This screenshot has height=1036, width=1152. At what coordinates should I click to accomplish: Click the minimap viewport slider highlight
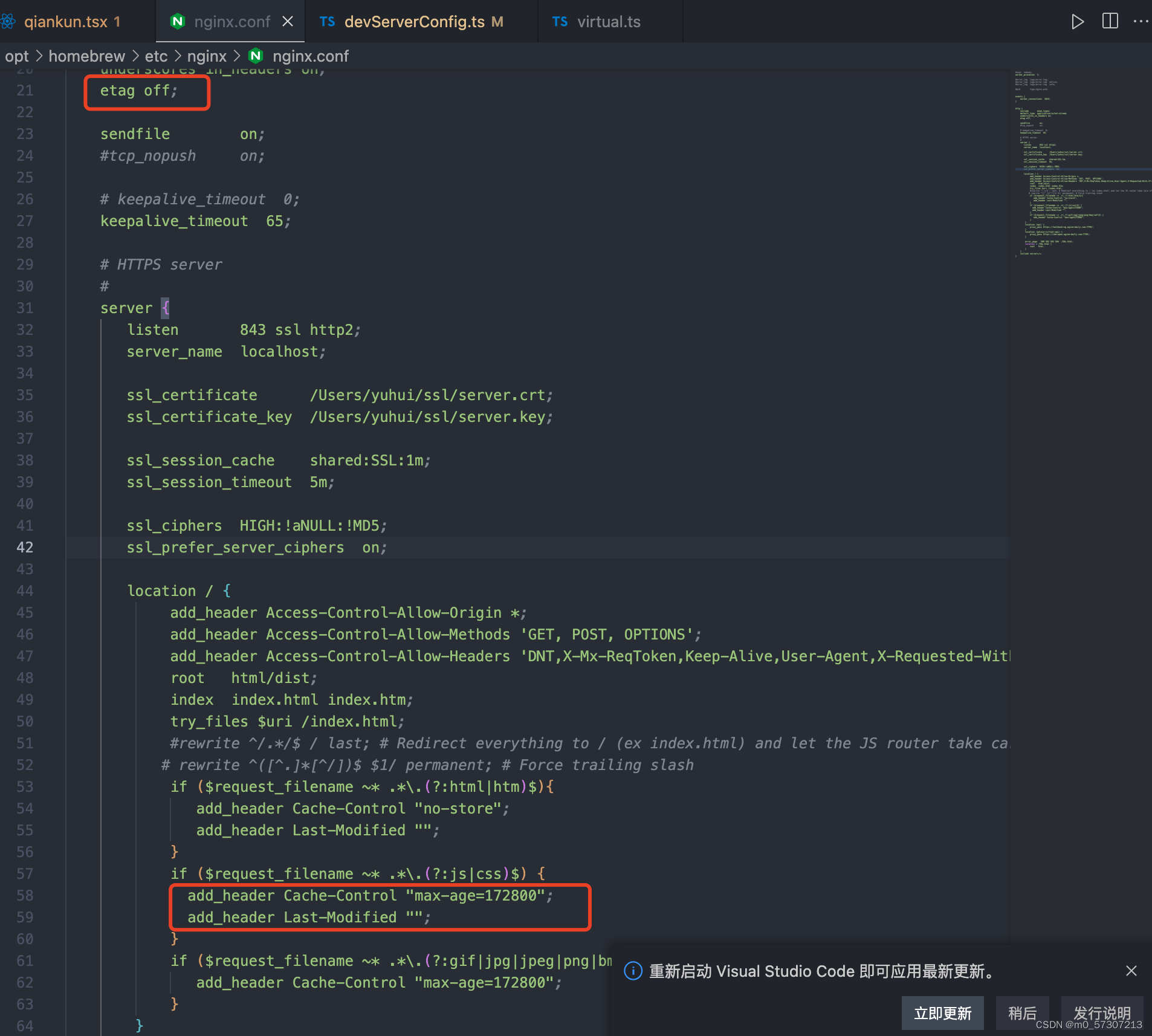tap(1082, 169)
